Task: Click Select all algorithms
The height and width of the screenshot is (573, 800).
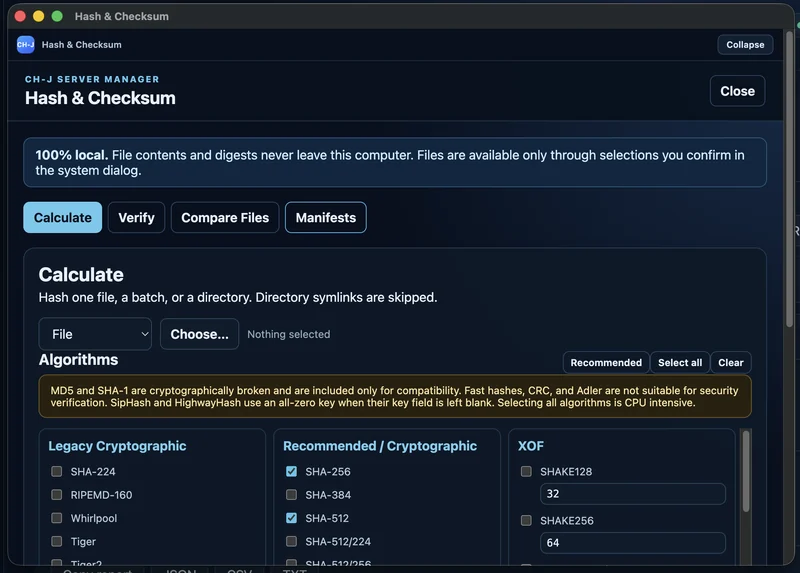Action: pos(680,362)
